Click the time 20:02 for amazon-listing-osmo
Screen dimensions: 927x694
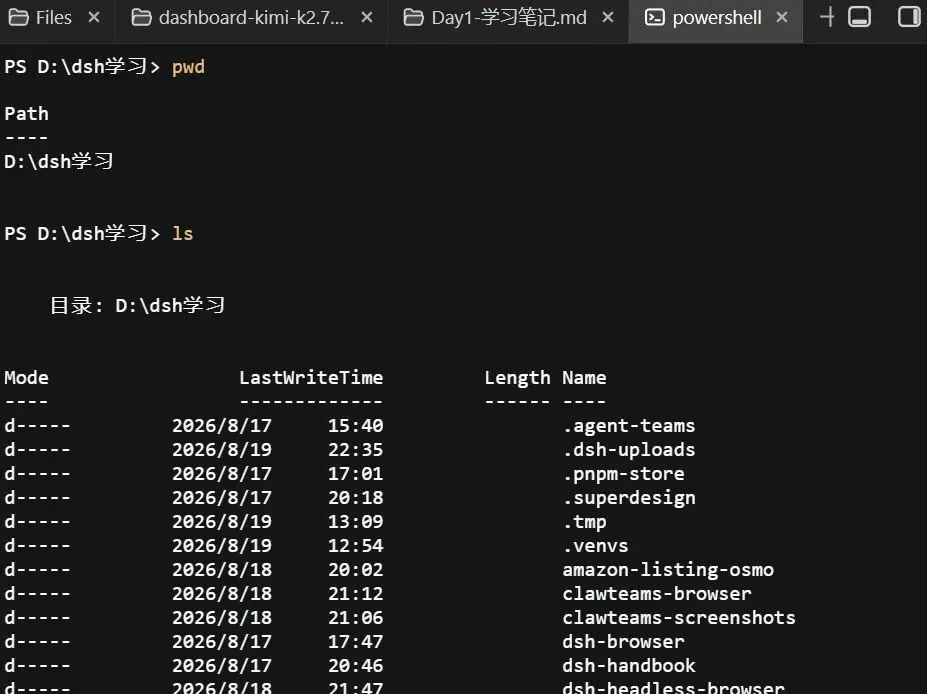click(356, 570)
